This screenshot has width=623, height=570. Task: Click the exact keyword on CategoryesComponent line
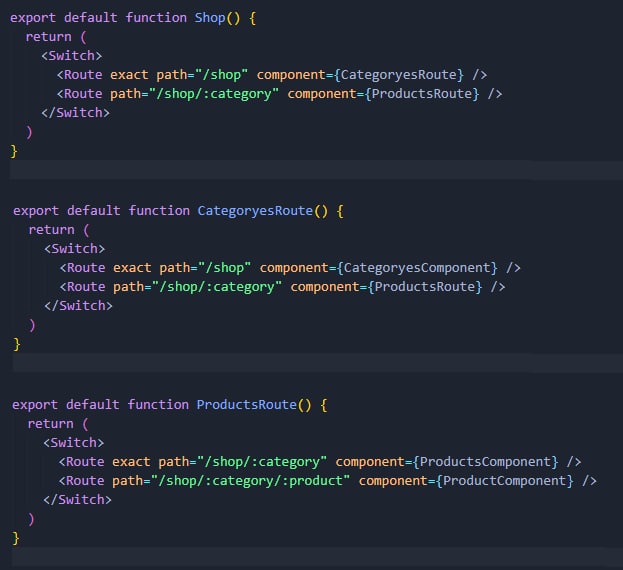coord(132,268)
